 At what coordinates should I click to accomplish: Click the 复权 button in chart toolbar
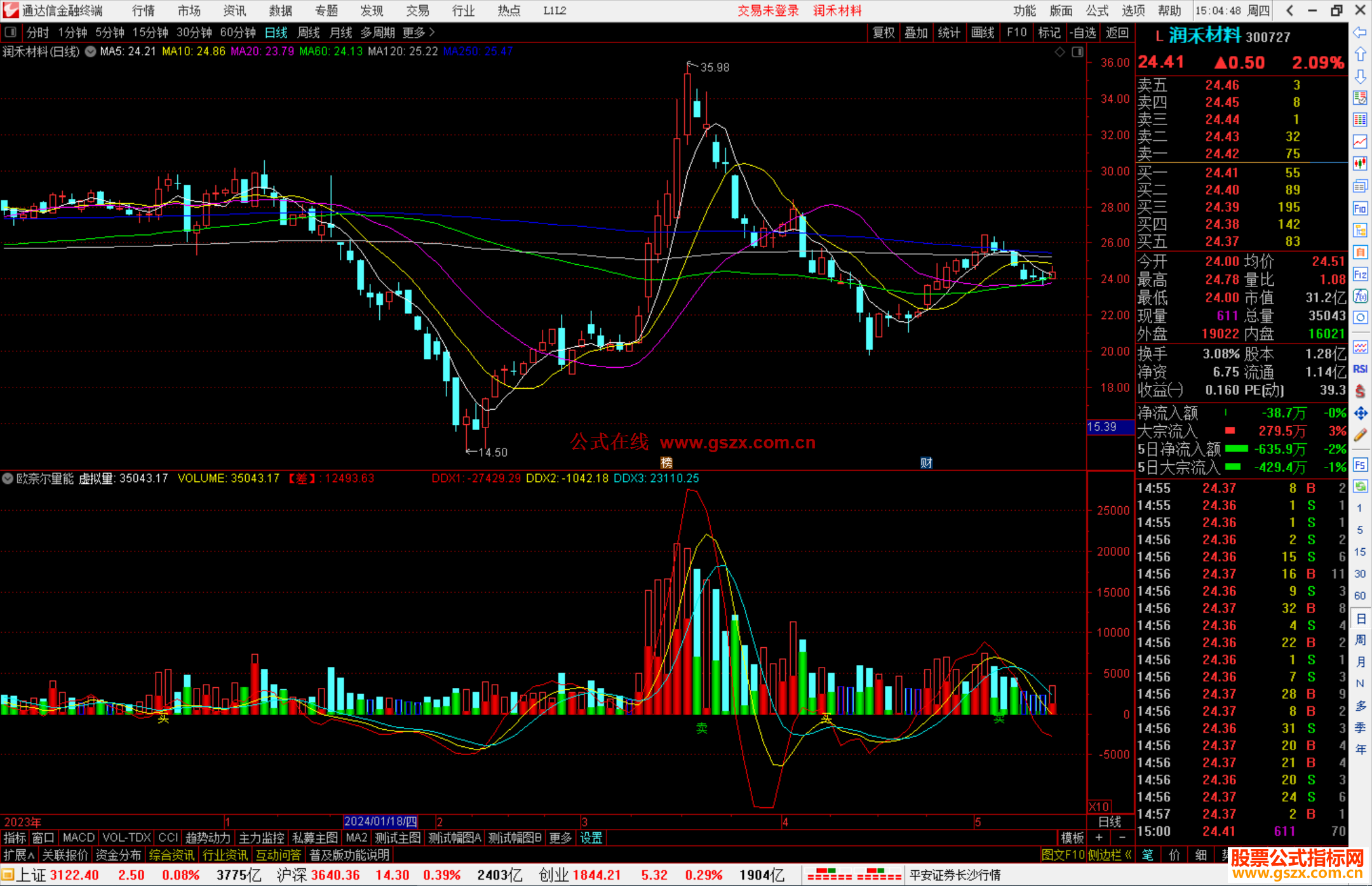[883, 32]
